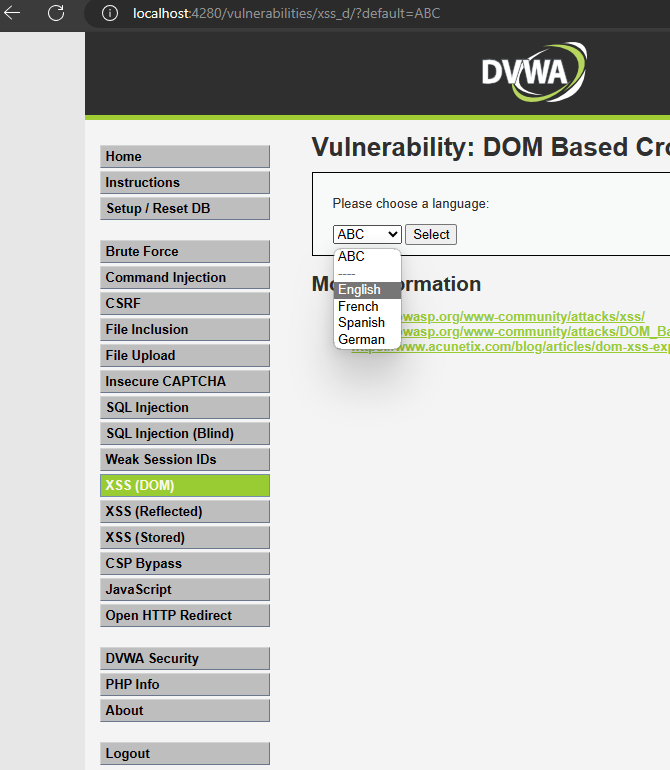Open the XSS (Reflected) page

(x=185, y=512)
